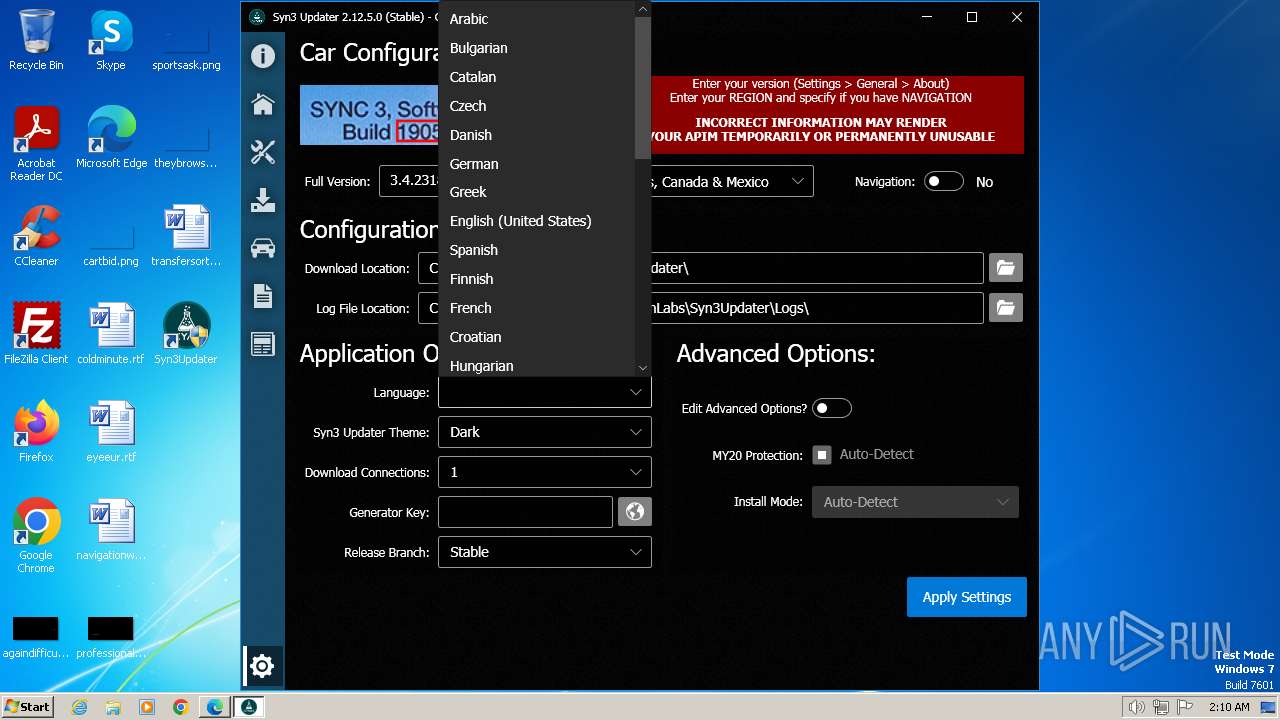Select Hungarian language
Image resolution: width=1280 pixels, height=720 pixels.
pyautogui.click(x=537, y=366)
